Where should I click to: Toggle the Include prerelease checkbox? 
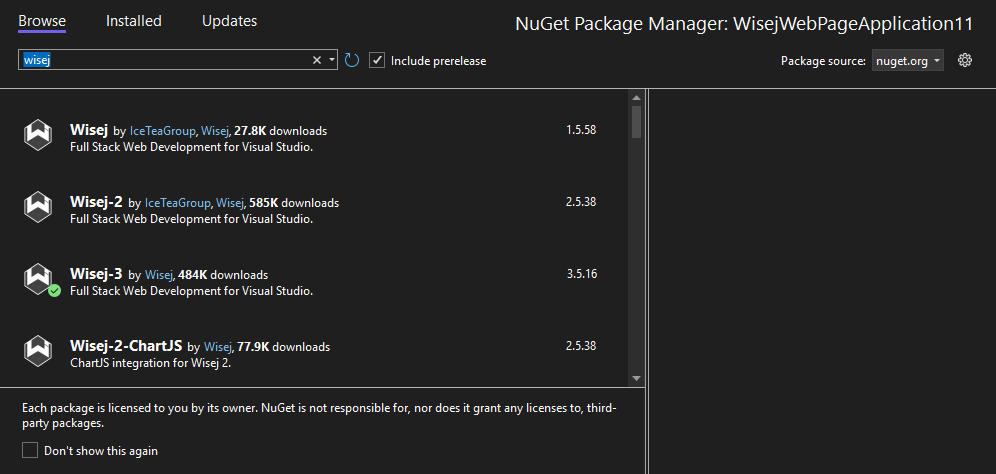(x=377, y=60)
